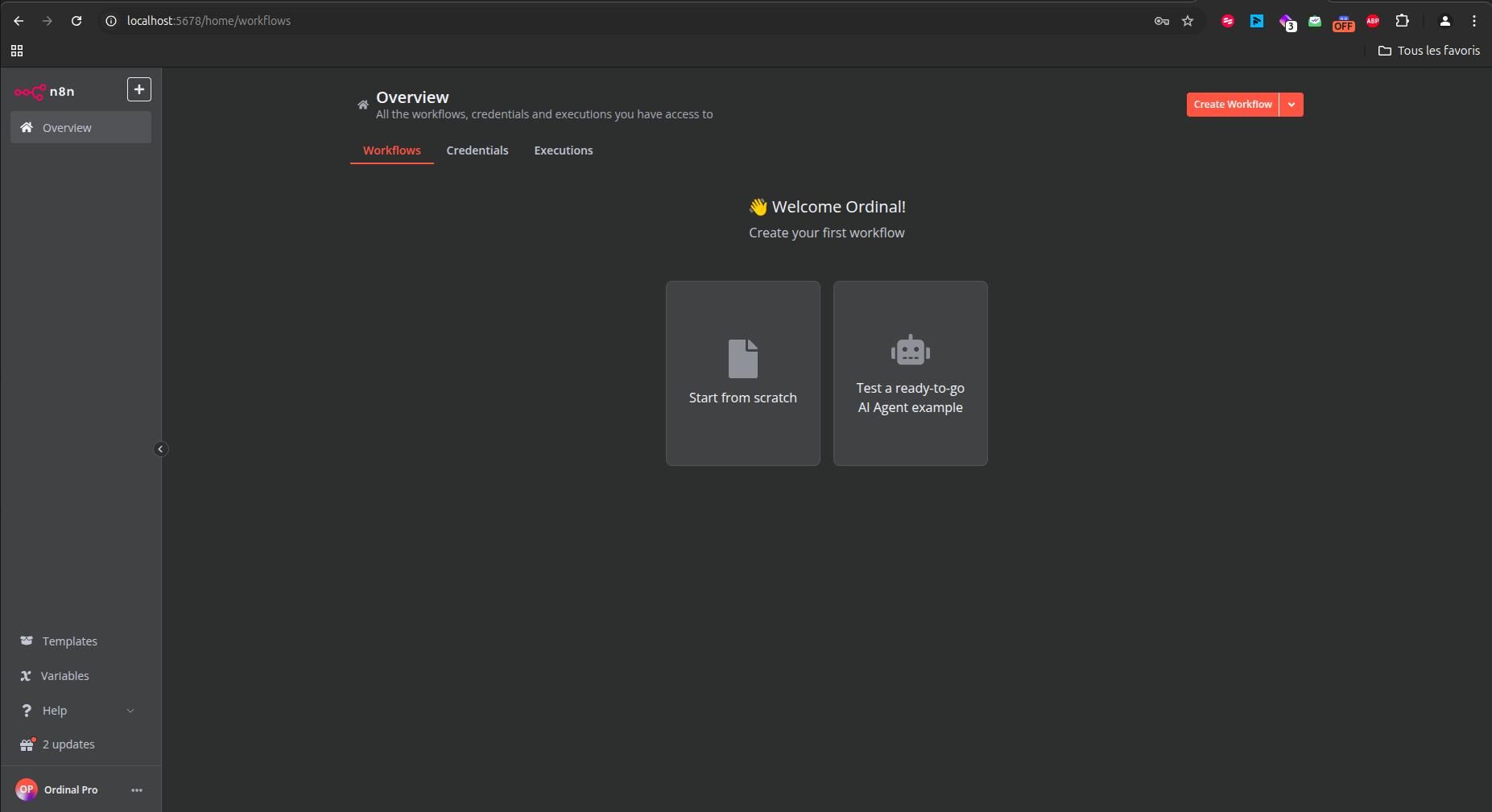Screen dimensions: 1492x812
Task: Toggle the ad blocker OFF extension
Action: click(x=1343, y=22)
